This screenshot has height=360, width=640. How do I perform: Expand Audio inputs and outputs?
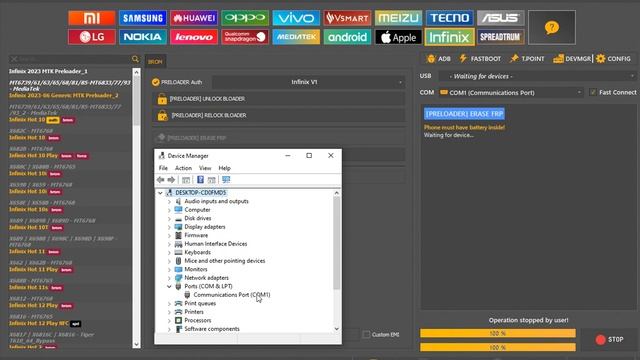click(169, 201)
